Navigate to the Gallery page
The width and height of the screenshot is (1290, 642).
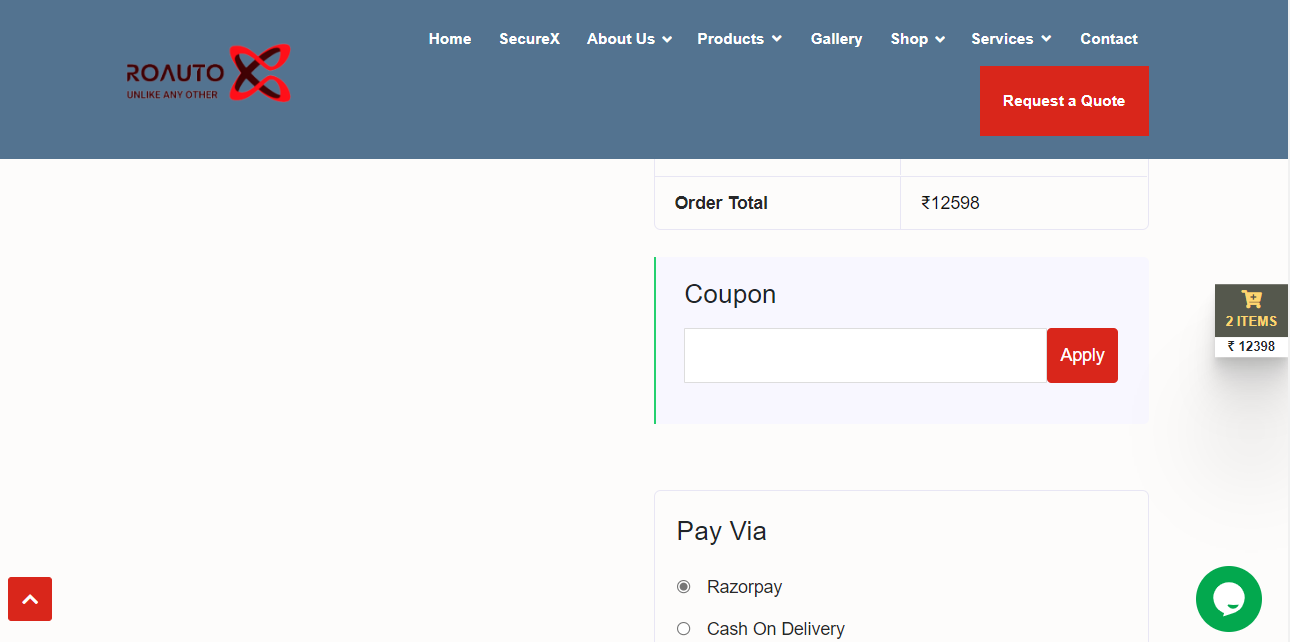(836, 39)
